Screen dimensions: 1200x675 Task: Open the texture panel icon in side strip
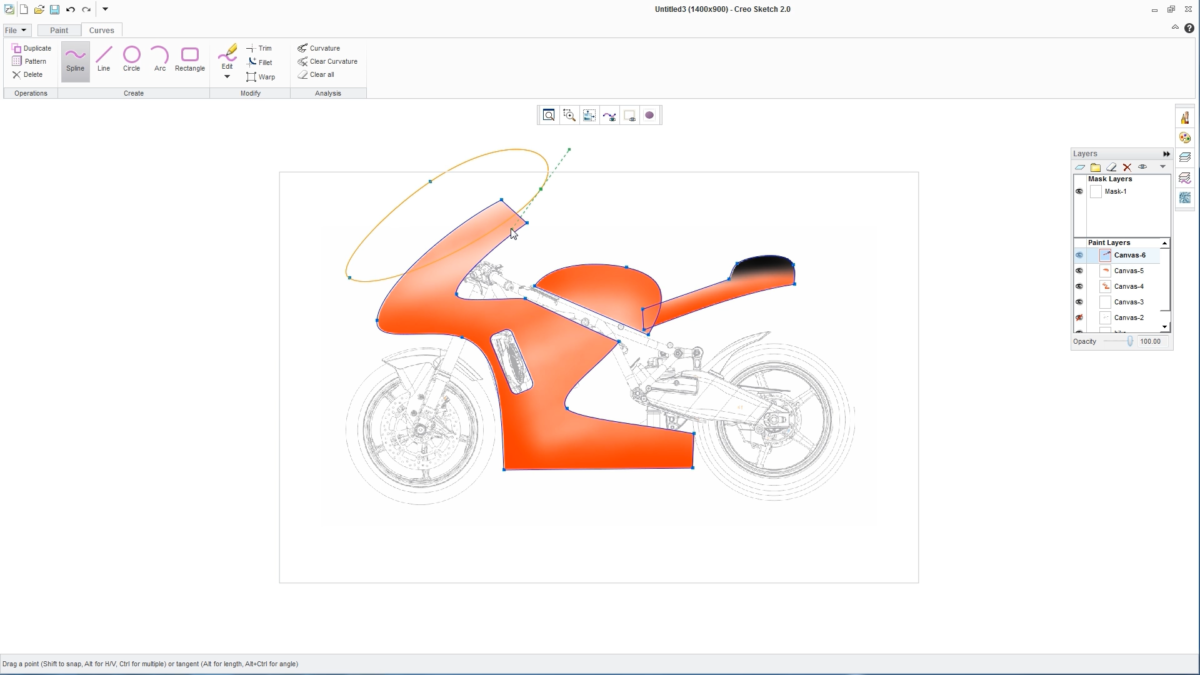(1185, 198)
